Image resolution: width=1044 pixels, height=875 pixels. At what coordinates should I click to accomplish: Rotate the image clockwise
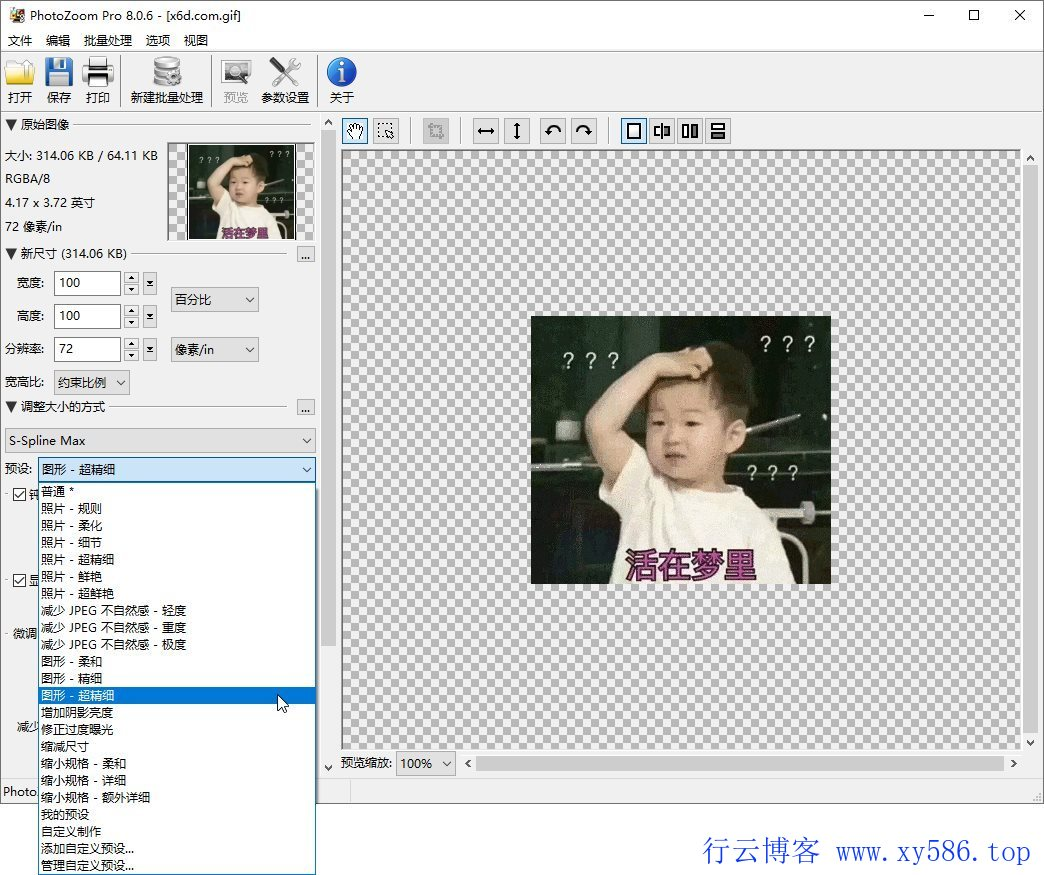click(585, 130)
